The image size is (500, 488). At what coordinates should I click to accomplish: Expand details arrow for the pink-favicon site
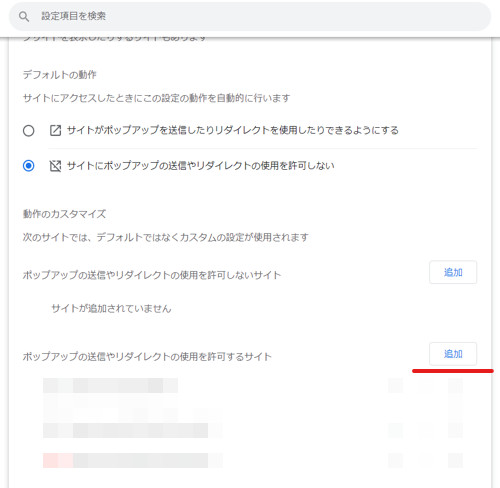[x=396, y=460]
